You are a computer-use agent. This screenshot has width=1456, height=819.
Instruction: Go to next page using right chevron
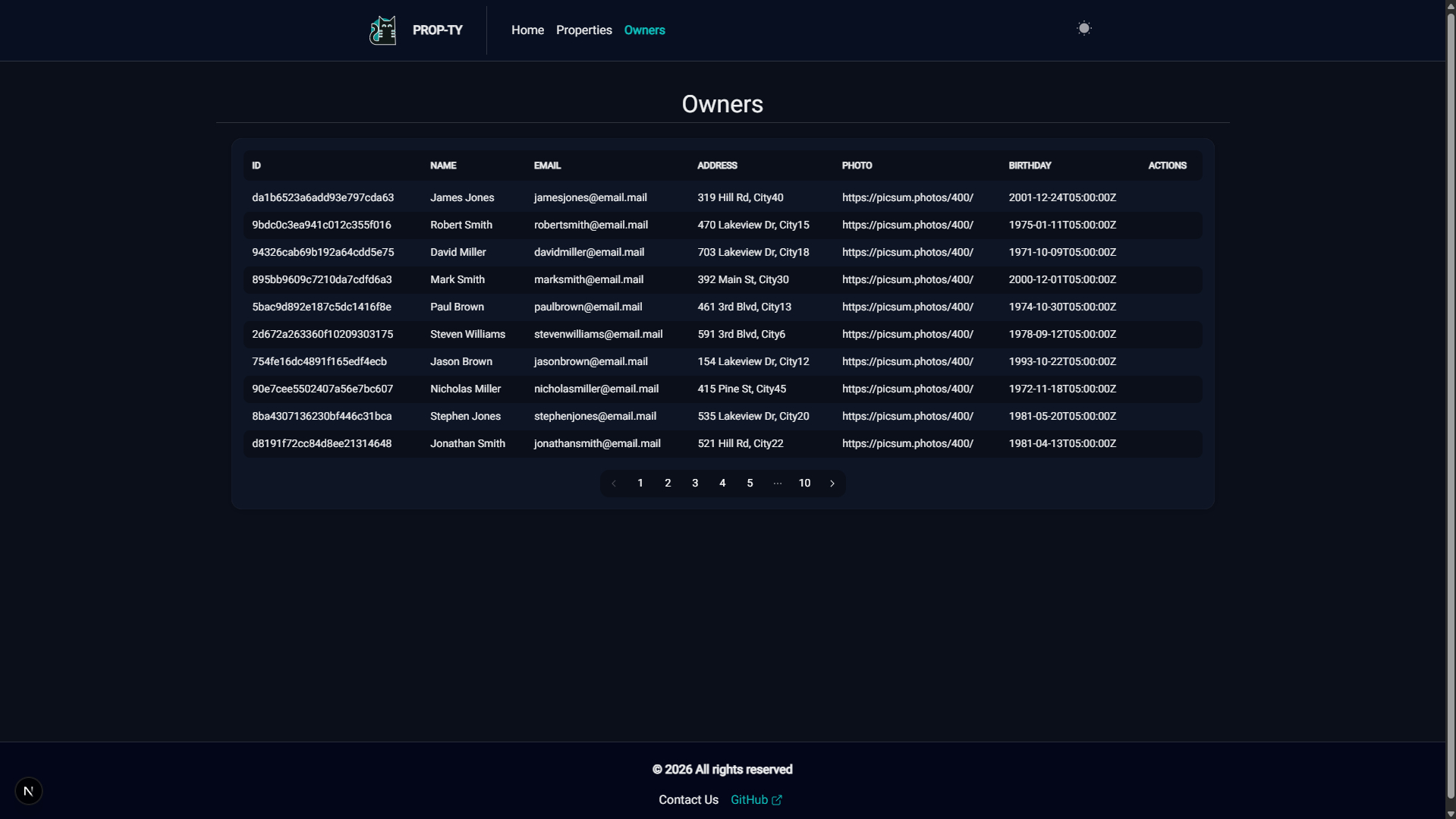tap(832, 484)
